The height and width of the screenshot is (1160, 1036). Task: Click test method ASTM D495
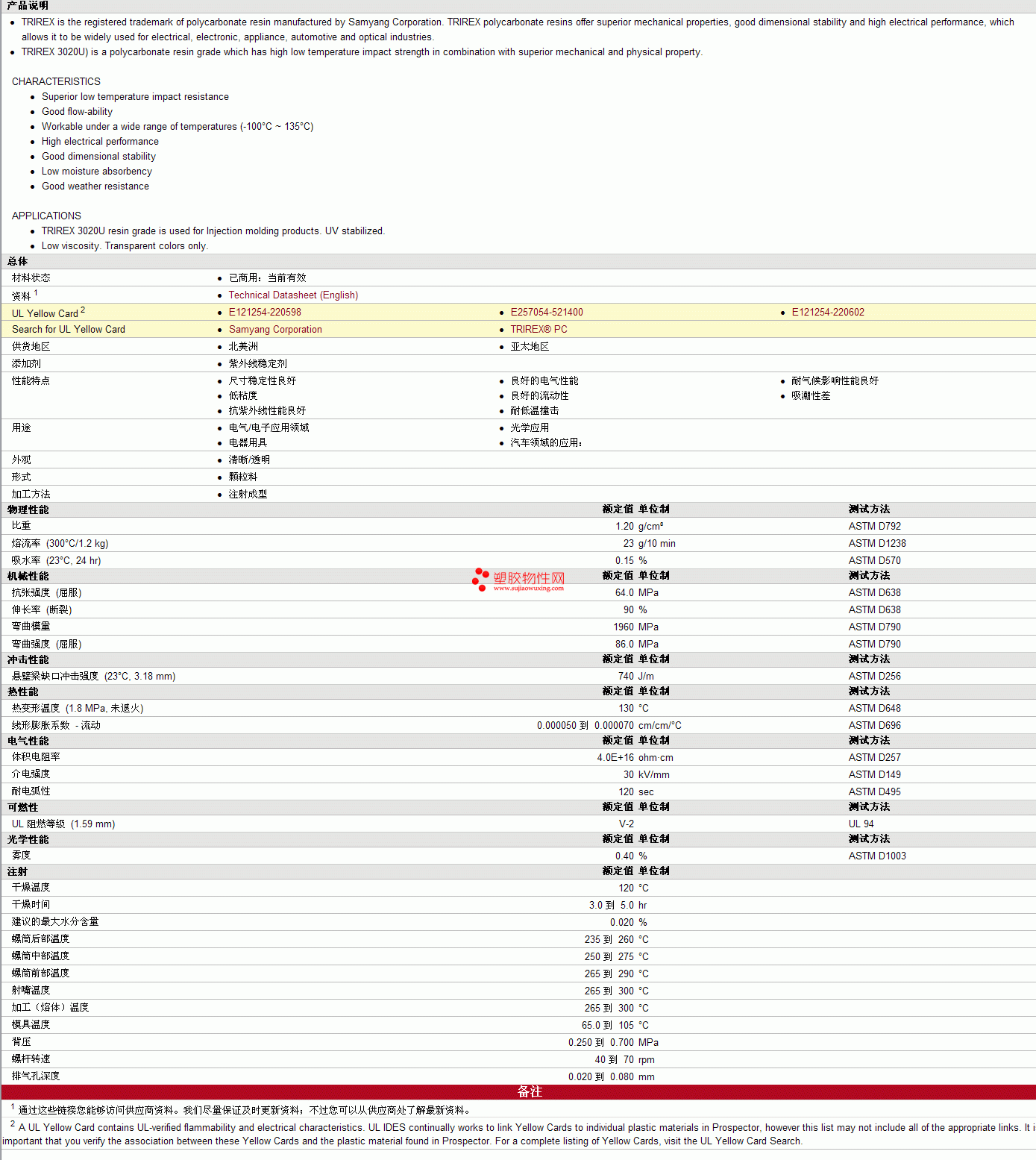[x=874, y=792]
